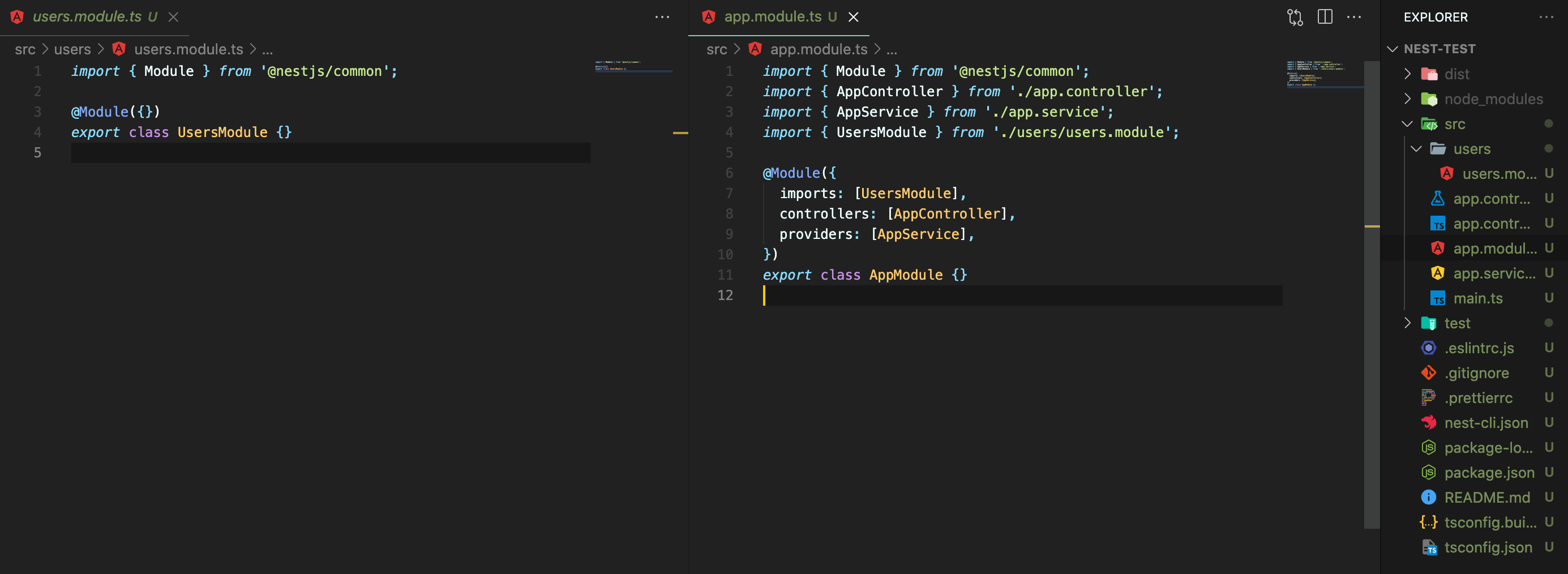Open users.mo... file in Explorer
The image size is (1568, 574).
click(x=1499, y=174)
